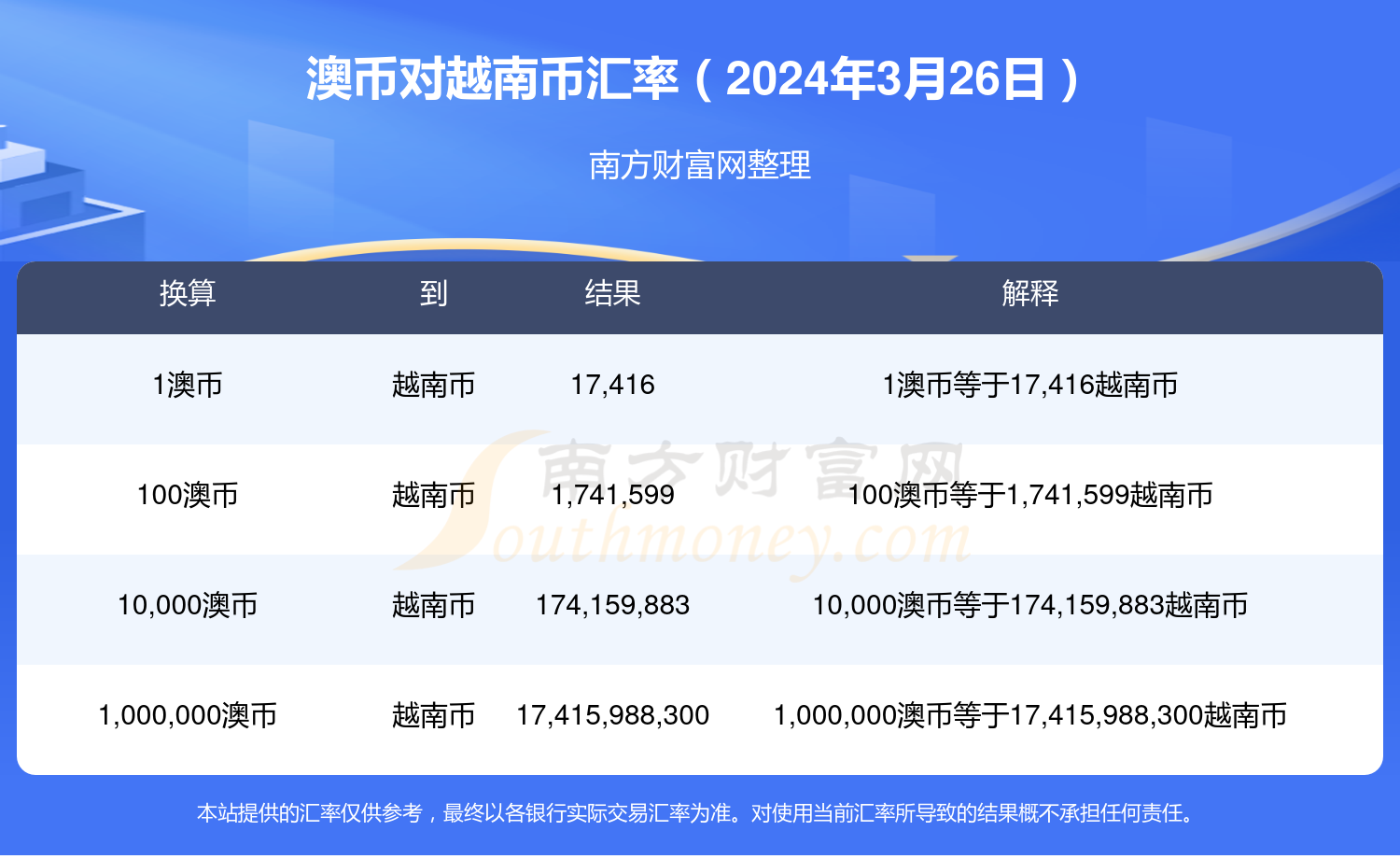Viewport: 1400px width, 859px height.
Task: Click the 100澳币 cell
Action: pyautogui.click(x=188, y=495)
